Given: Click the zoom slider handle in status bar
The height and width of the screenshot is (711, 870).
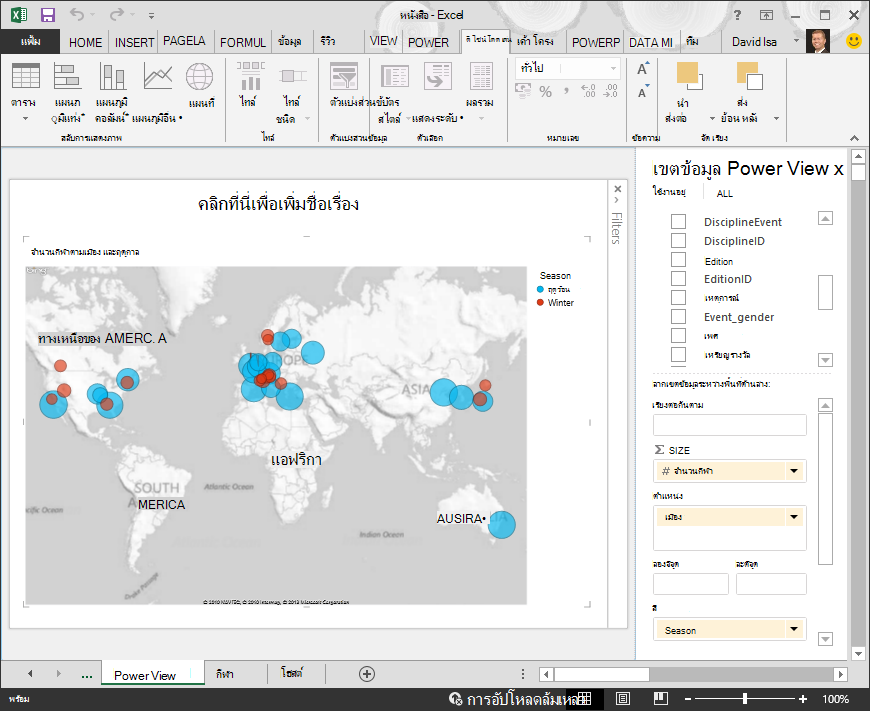Looking at the screenshot, I should click(745, 699).
